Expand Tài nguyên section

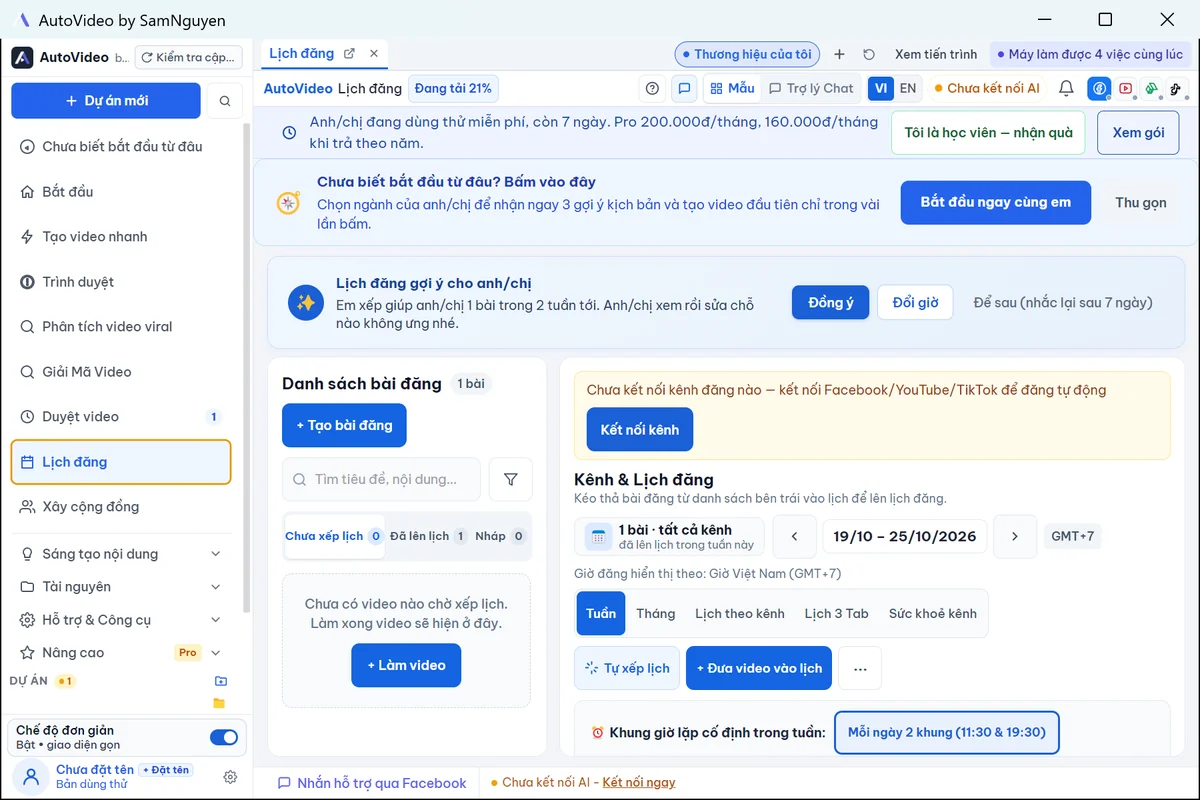[121, 587]
